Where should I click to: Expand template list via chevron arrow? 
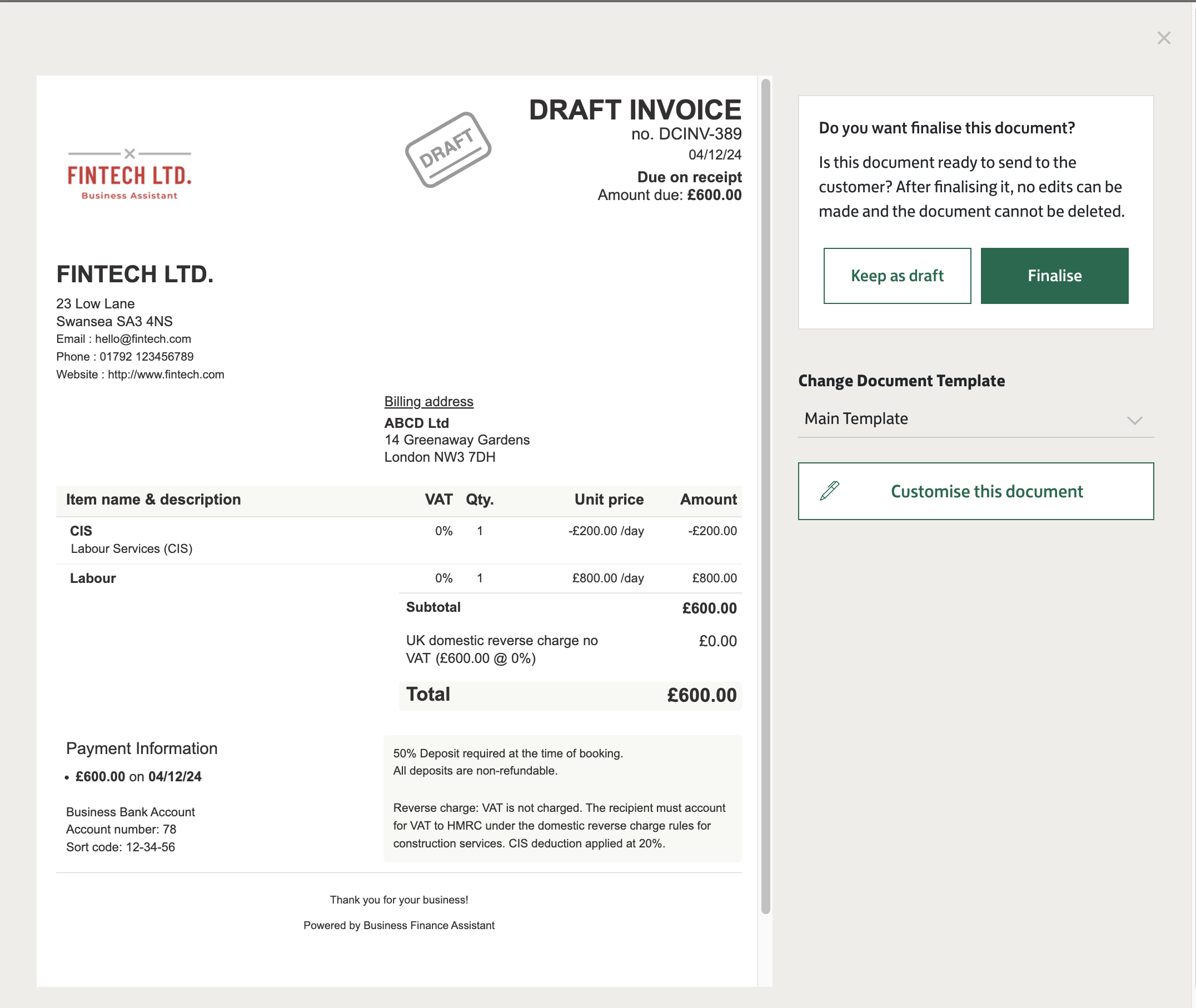coord(1134,421)
